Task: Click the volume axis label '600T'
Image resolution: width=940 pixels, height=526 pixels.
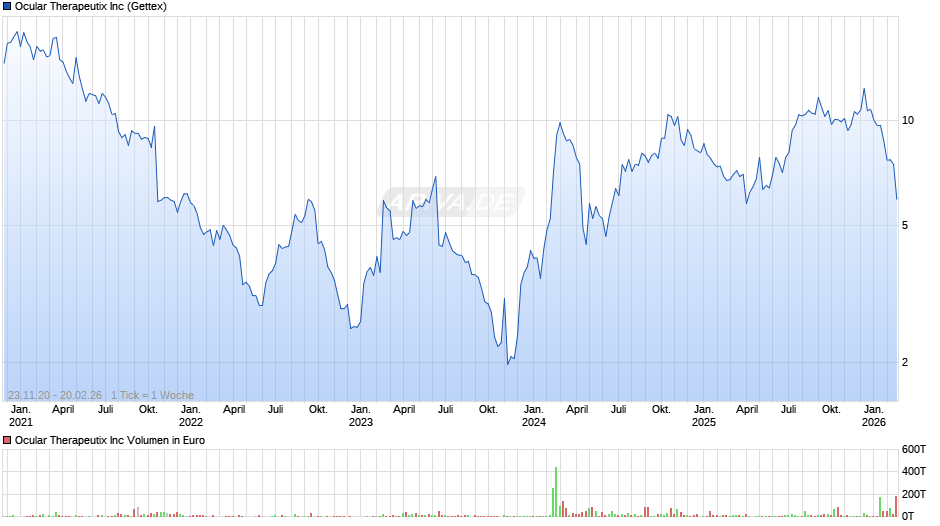Action: coord(914,449)
